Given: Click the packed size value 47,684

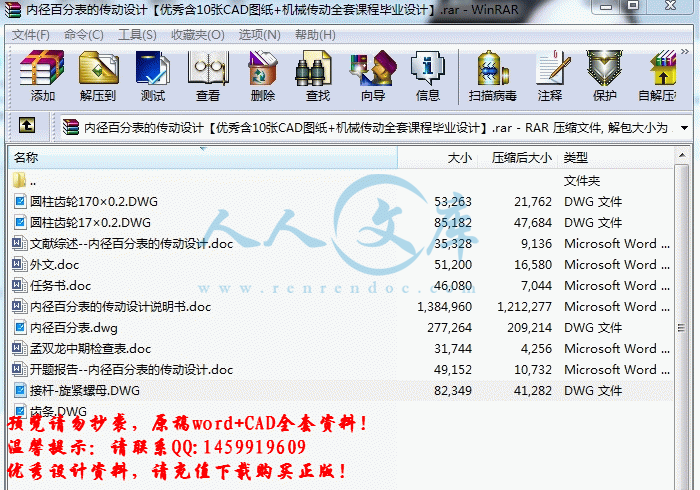Looking at the screenshot, I should (x=533, y=223).
